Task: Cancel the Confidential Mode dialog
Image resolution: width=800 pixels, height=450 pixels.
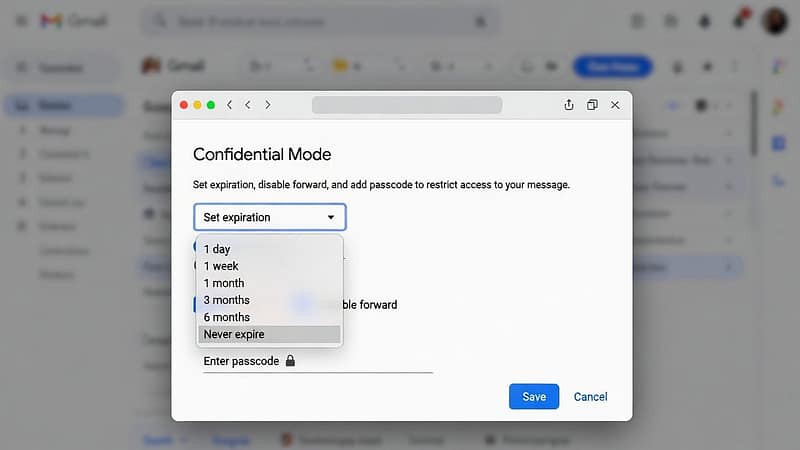Action: pos(590,396)
